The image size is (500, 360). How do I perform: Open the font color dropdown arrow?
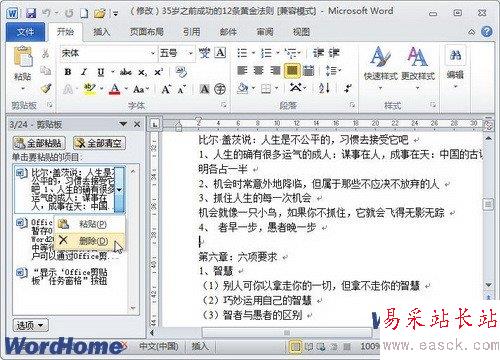(126, 89)
